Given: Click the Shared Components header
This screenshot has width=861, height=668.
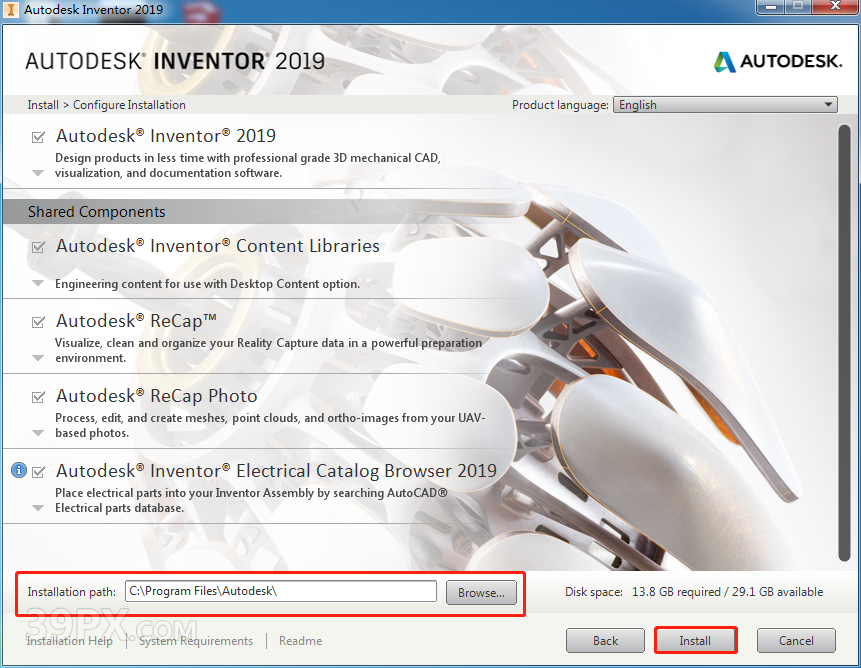Looking at the screenshot, I should [97, 212].
